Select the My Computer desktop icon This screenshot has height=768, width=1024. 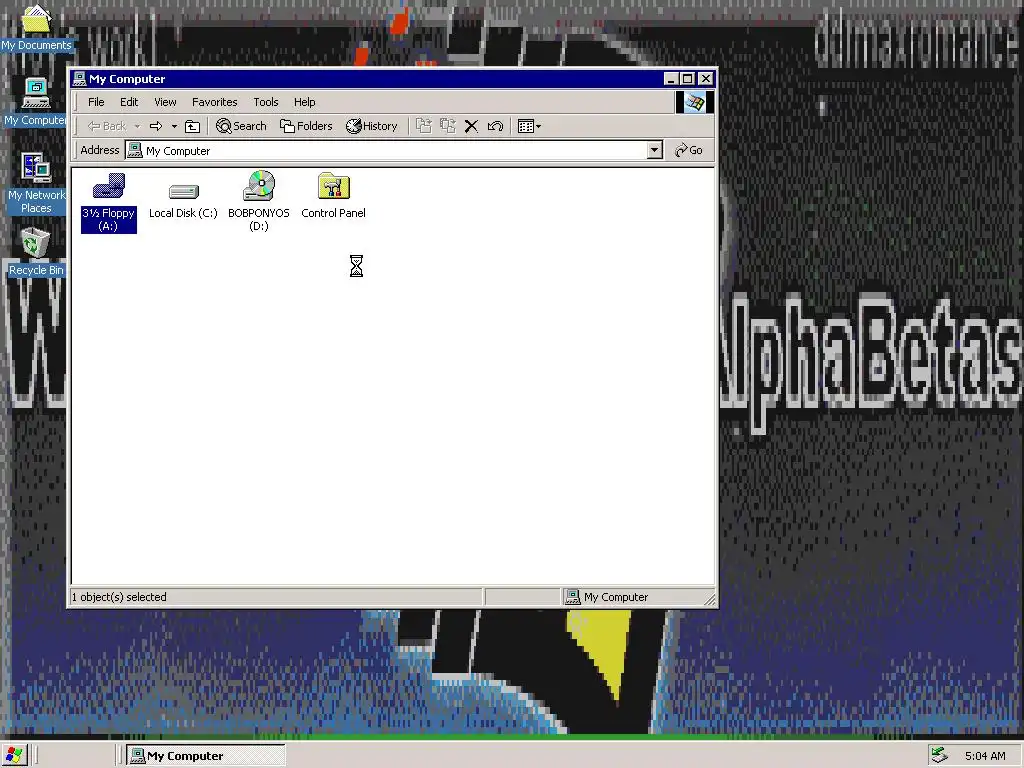tap(35, 103)
